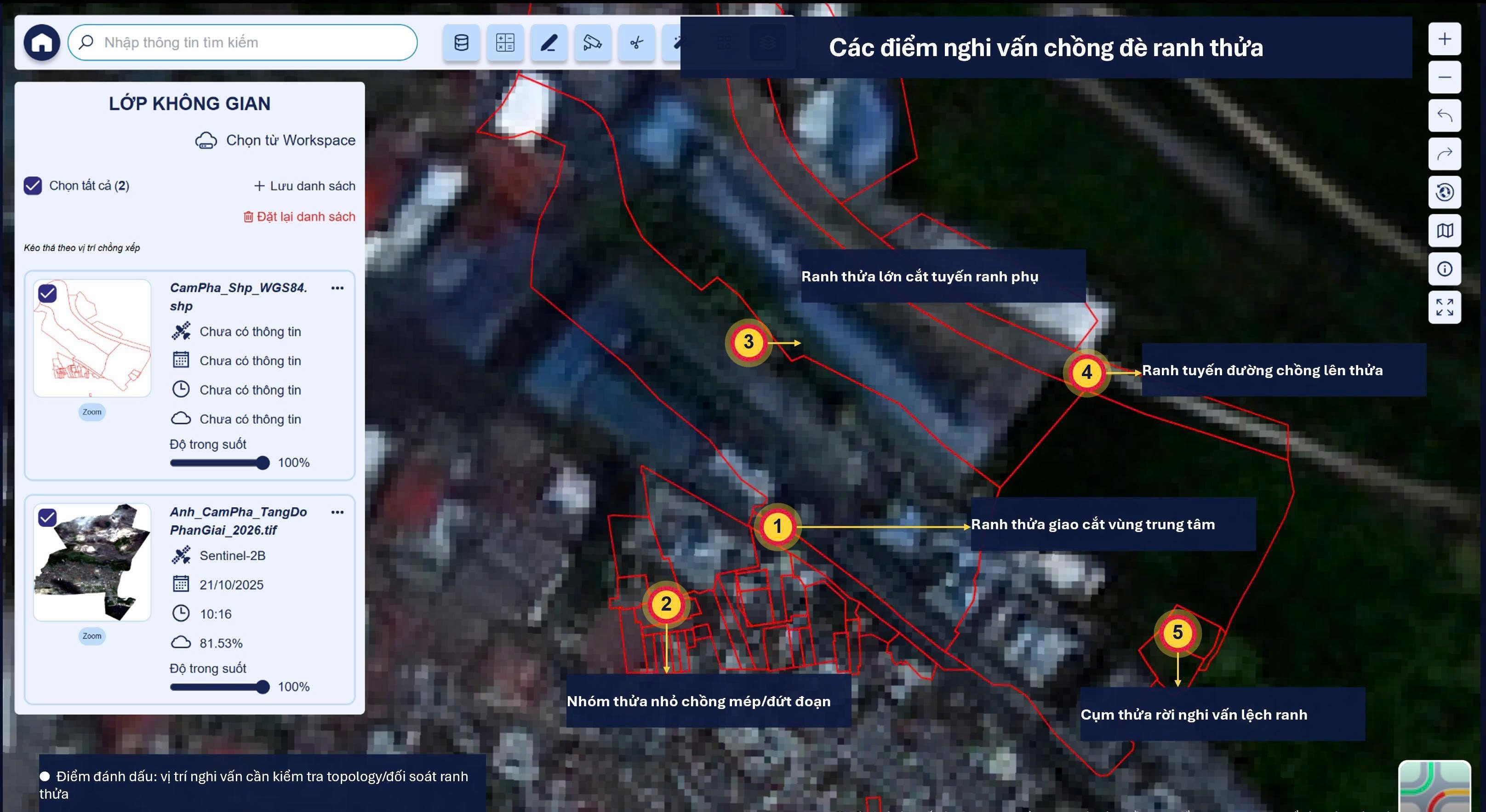The height and width of the screenshot is (812, 1486).
Task: Open the road basemap thumbnail switcher
Action: [1434, 787]
